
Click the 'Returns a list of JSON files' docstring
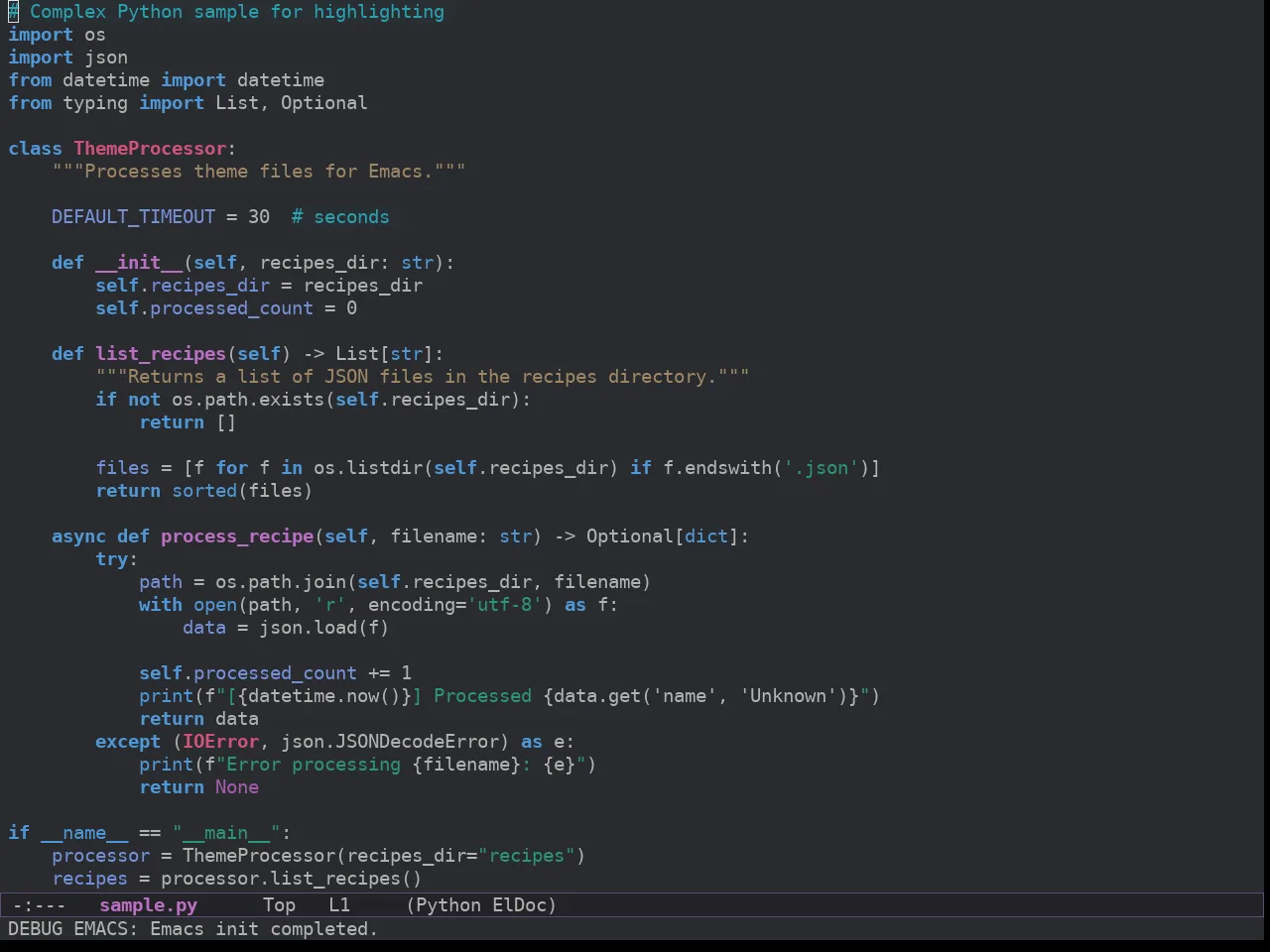coord(422,377)
